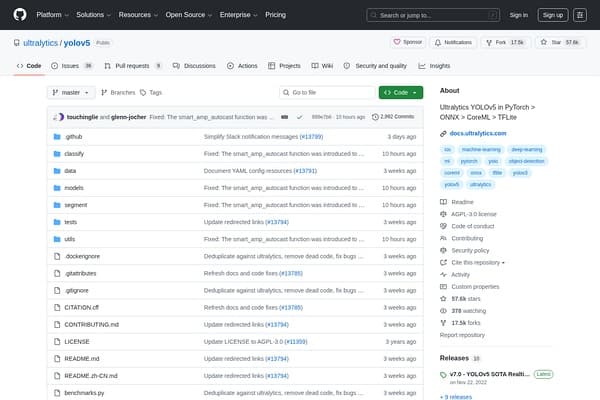Open the Resources navigation menu
The width and height of the screenshot is (600, 400).
tap(138, 15)
